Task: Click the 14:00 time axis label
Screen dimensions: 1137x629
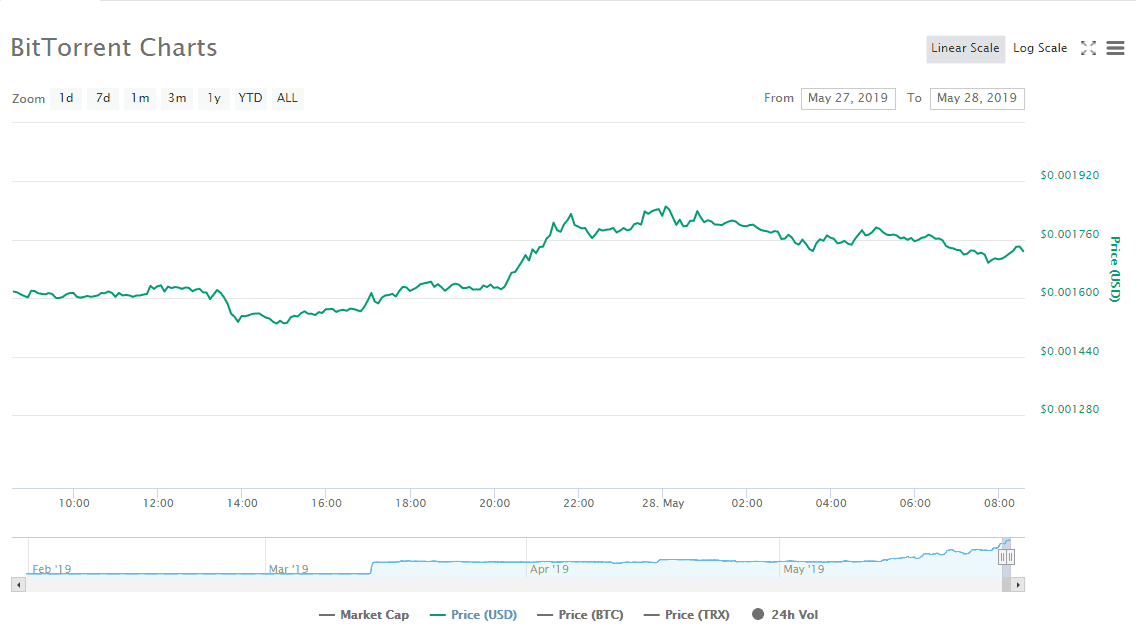Action: click(x=242, y=503)
